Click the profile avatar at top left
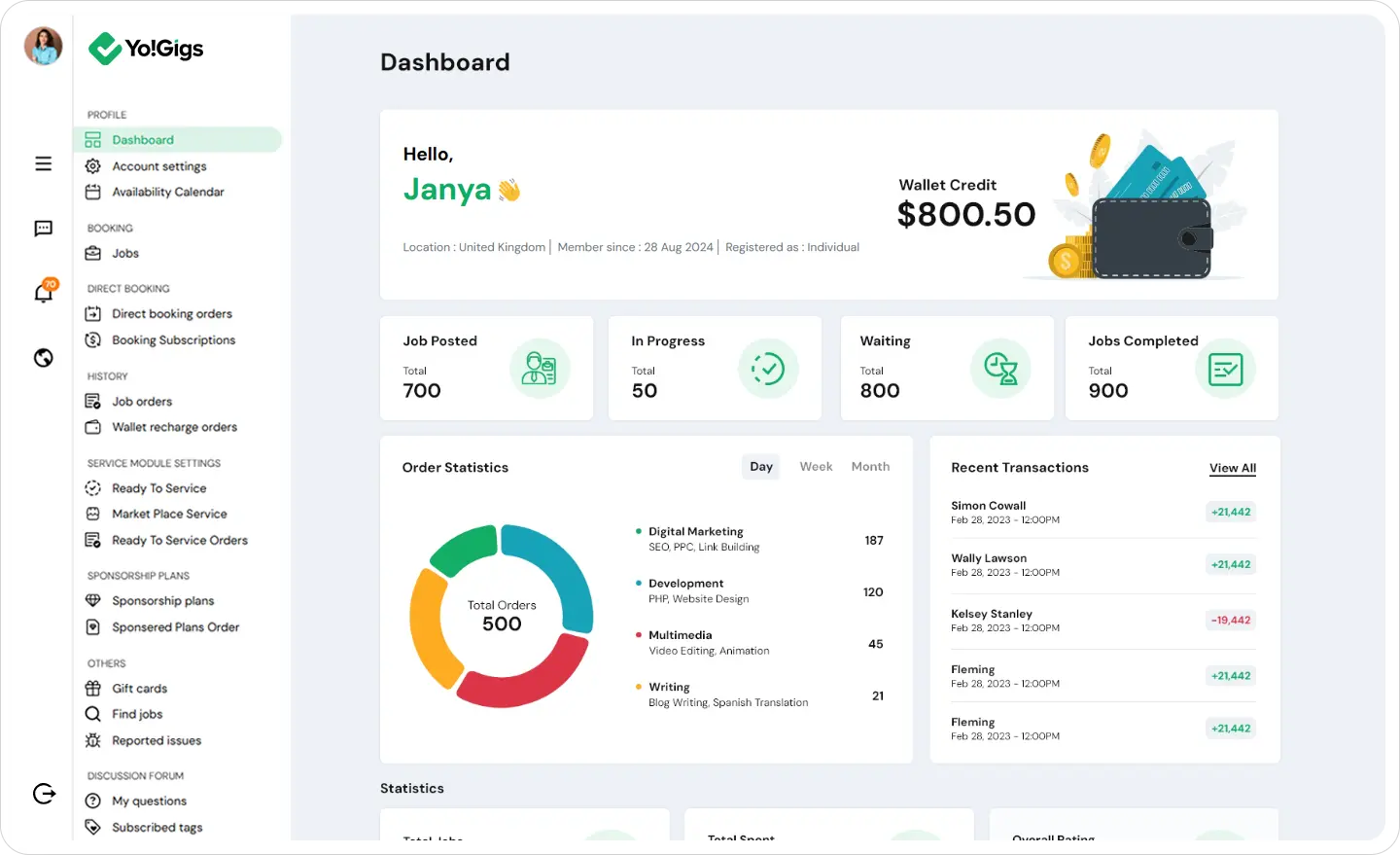This screenshot has height=855, width=1400. tap(42, 45)
